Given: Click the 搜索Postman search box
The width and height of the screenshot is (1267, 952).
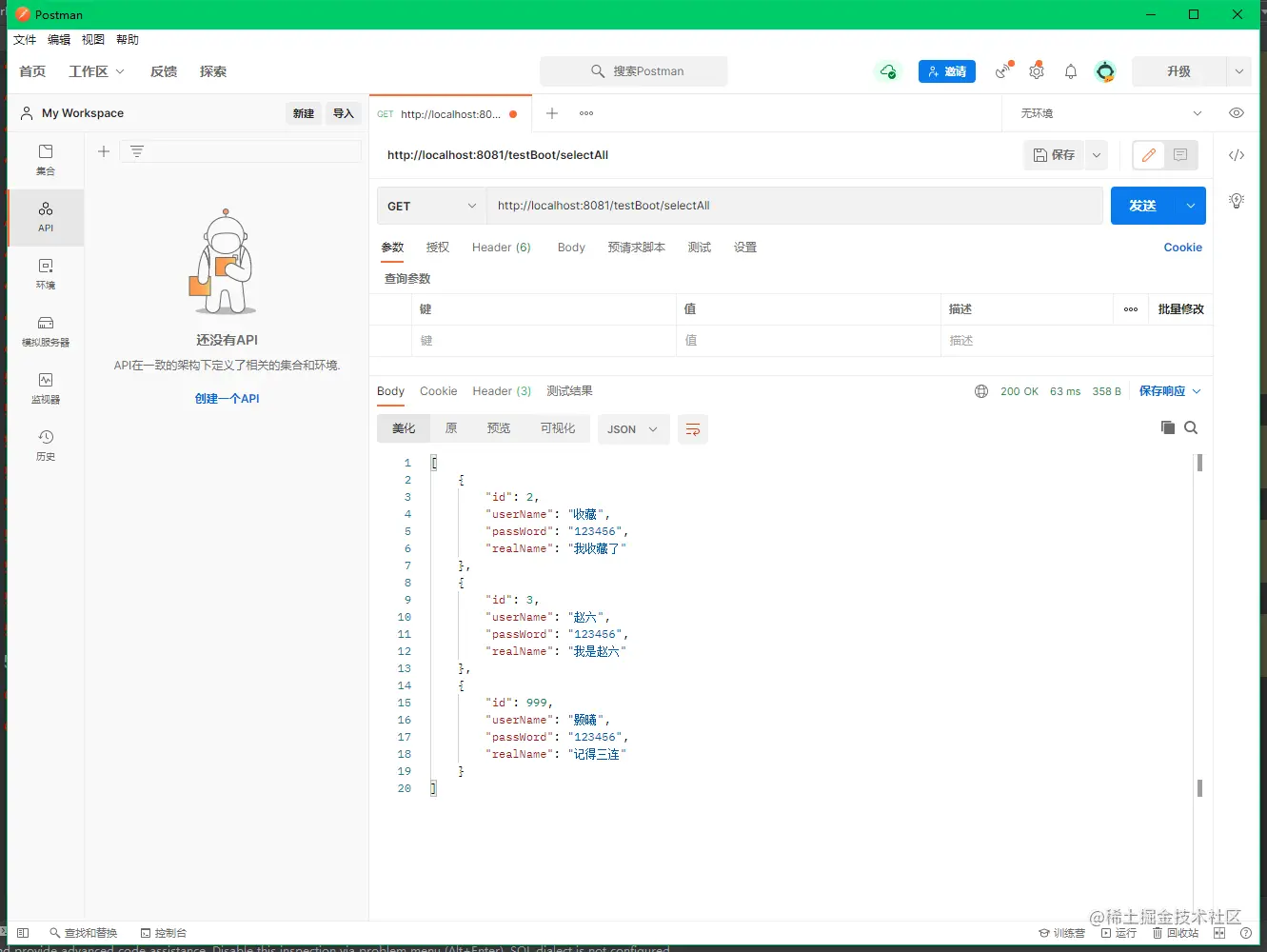Looking at the screenshot, I should [x=634, y=71].
